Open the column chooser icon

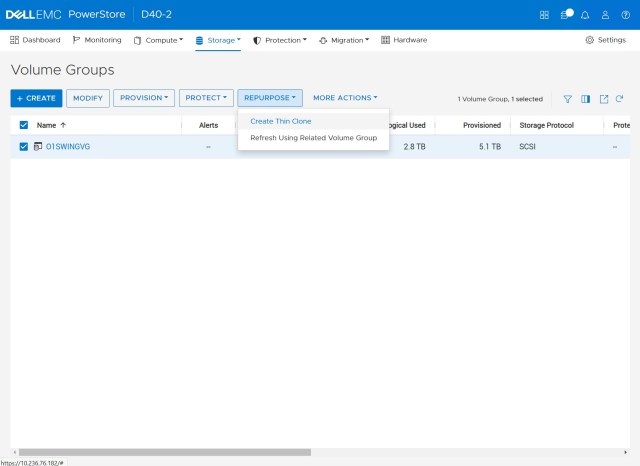coord(586,99)
